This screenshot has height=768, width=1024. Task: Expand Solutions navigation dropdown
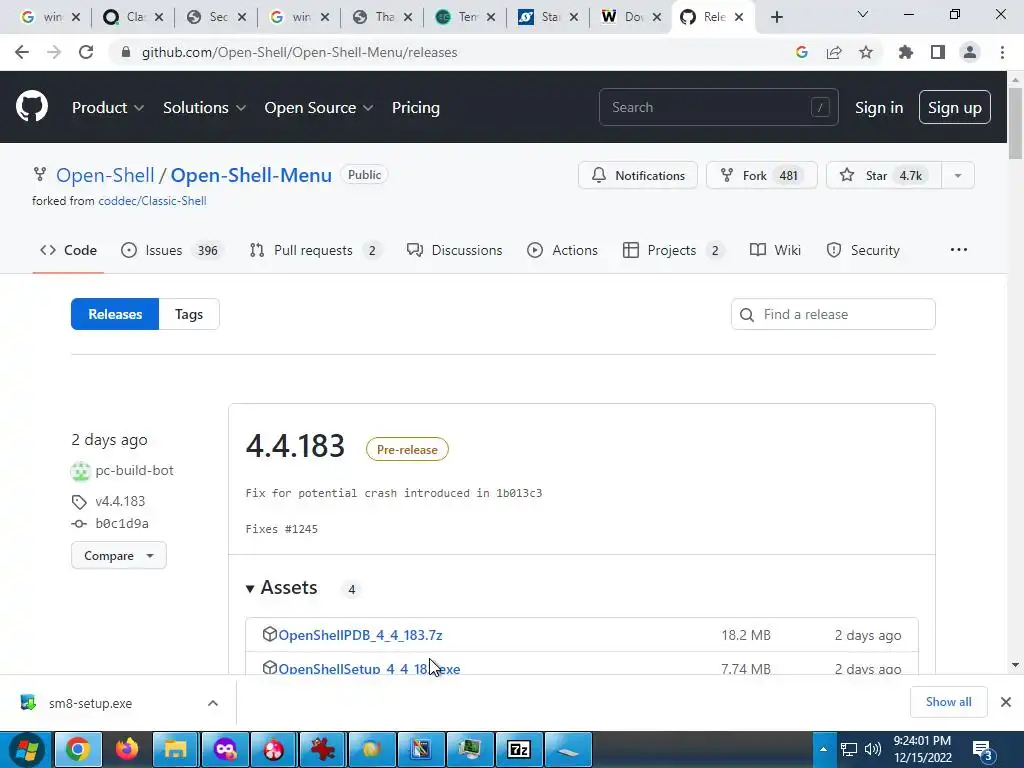coord(204,108)
